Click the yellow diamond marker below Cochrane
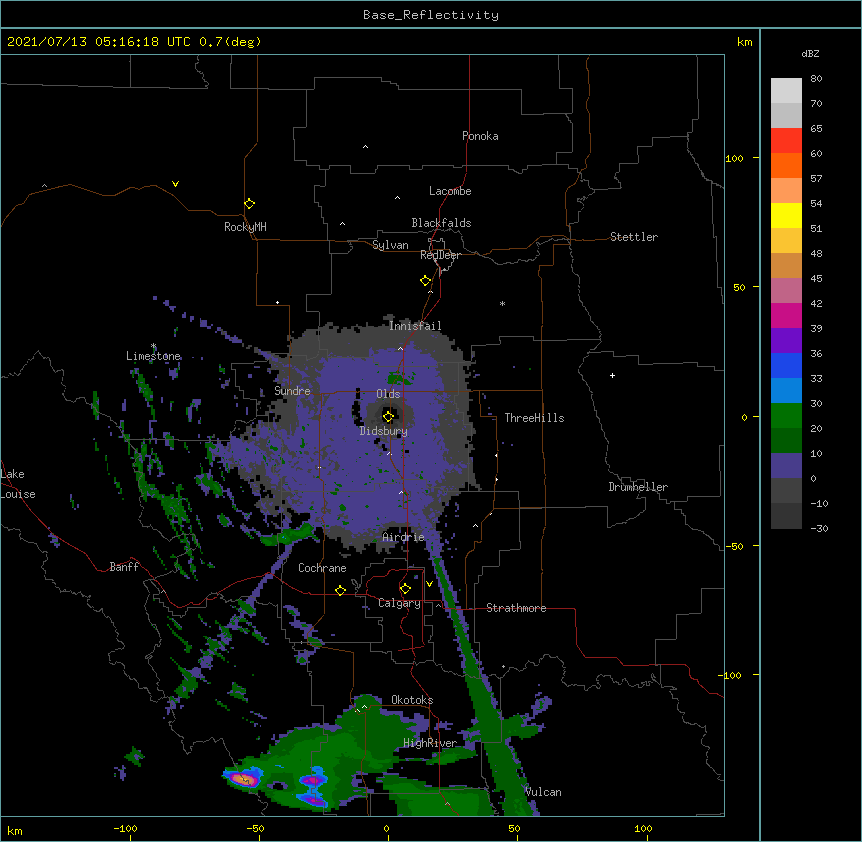The image size is (862, 842). (x=340, y=590)
